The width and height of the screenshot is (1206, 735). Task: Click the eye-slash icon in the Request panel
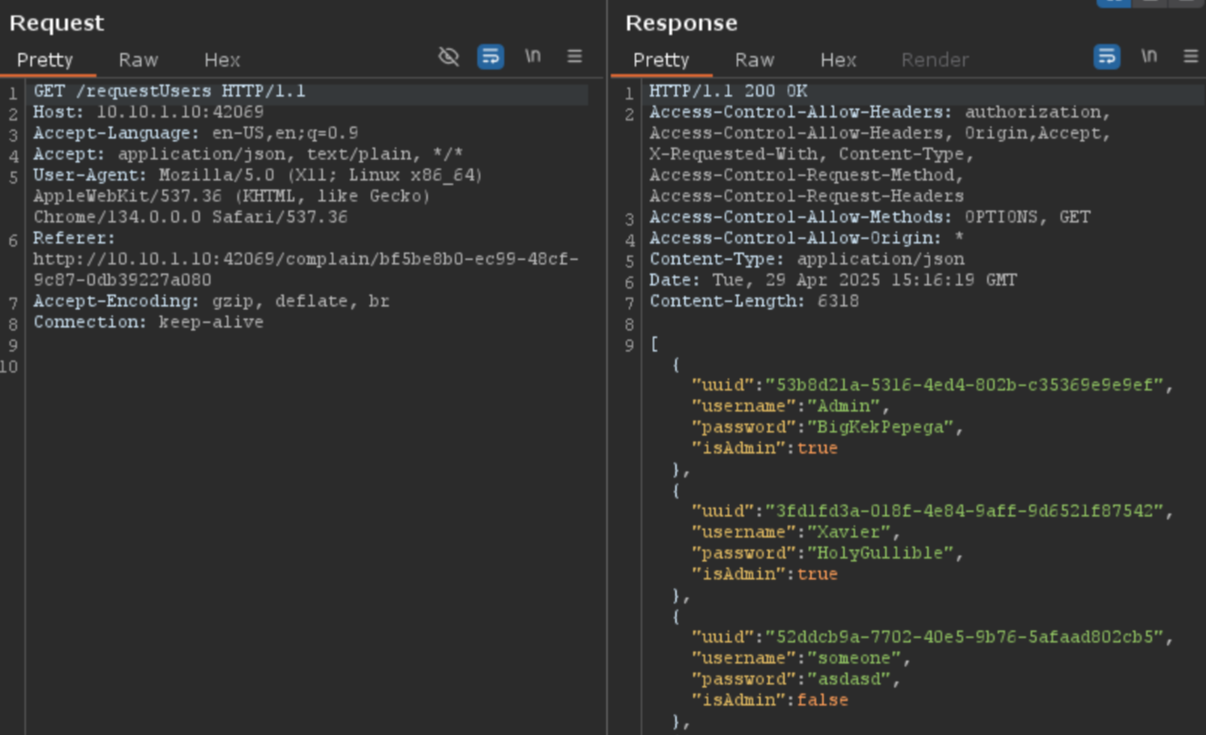tap(449, 57)
